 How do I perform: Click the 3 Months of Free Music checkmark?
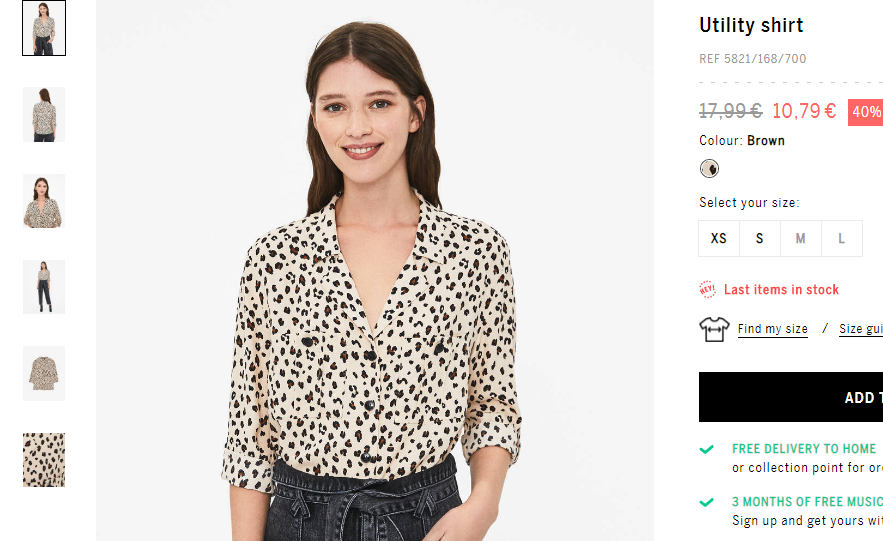[707, 502]
